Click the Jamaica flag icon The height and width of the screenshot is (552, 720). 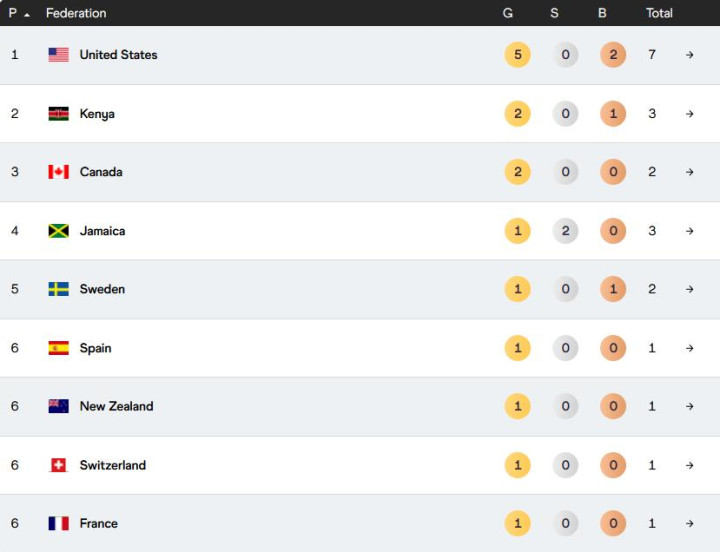click(x=58, y=231)
